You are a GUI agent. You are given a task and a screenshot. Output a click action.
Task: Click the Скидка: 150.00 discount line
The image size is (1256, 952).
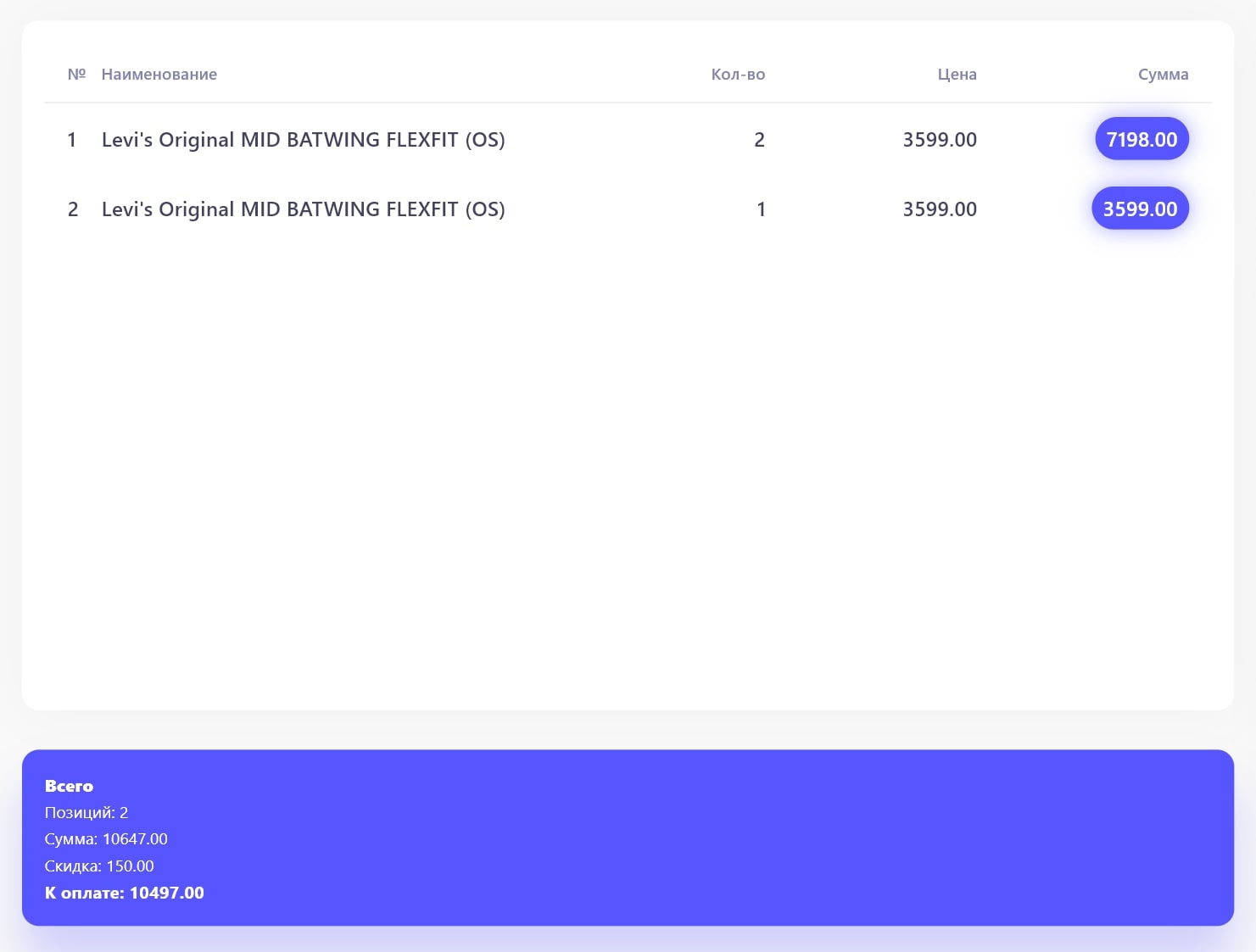point(99,866)
